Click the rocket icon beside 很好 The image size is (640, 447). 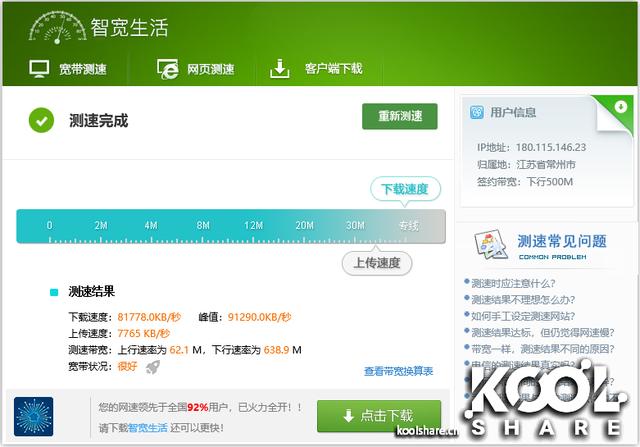(x=153, y=367)
